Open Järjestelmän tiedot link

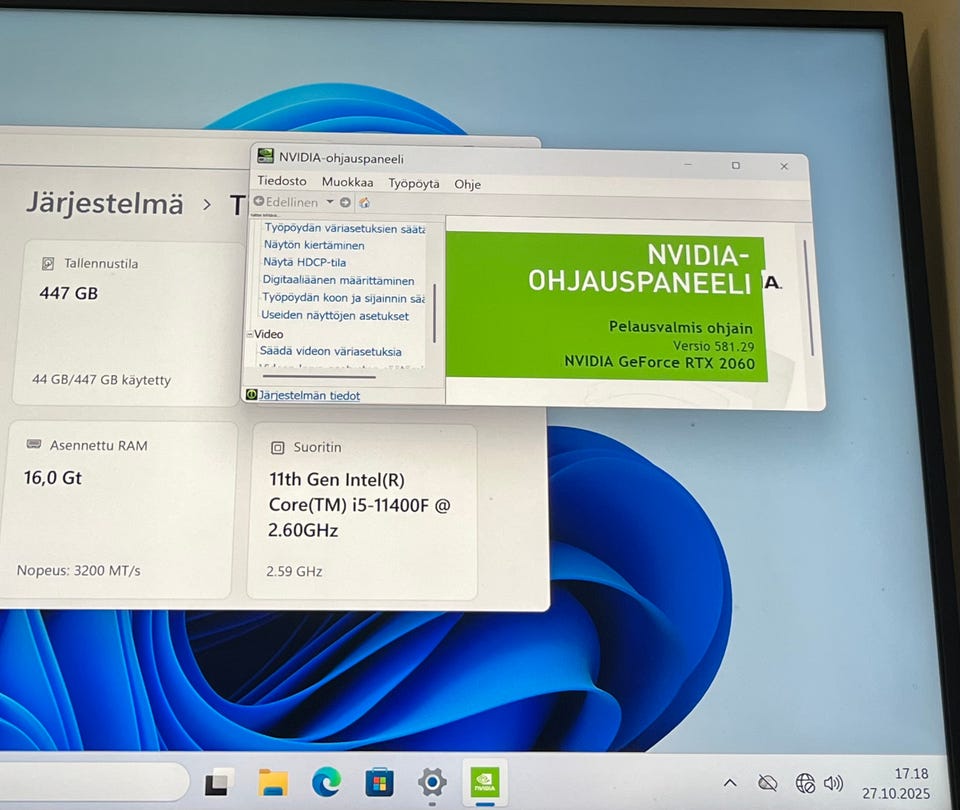[x=309, y=396]
